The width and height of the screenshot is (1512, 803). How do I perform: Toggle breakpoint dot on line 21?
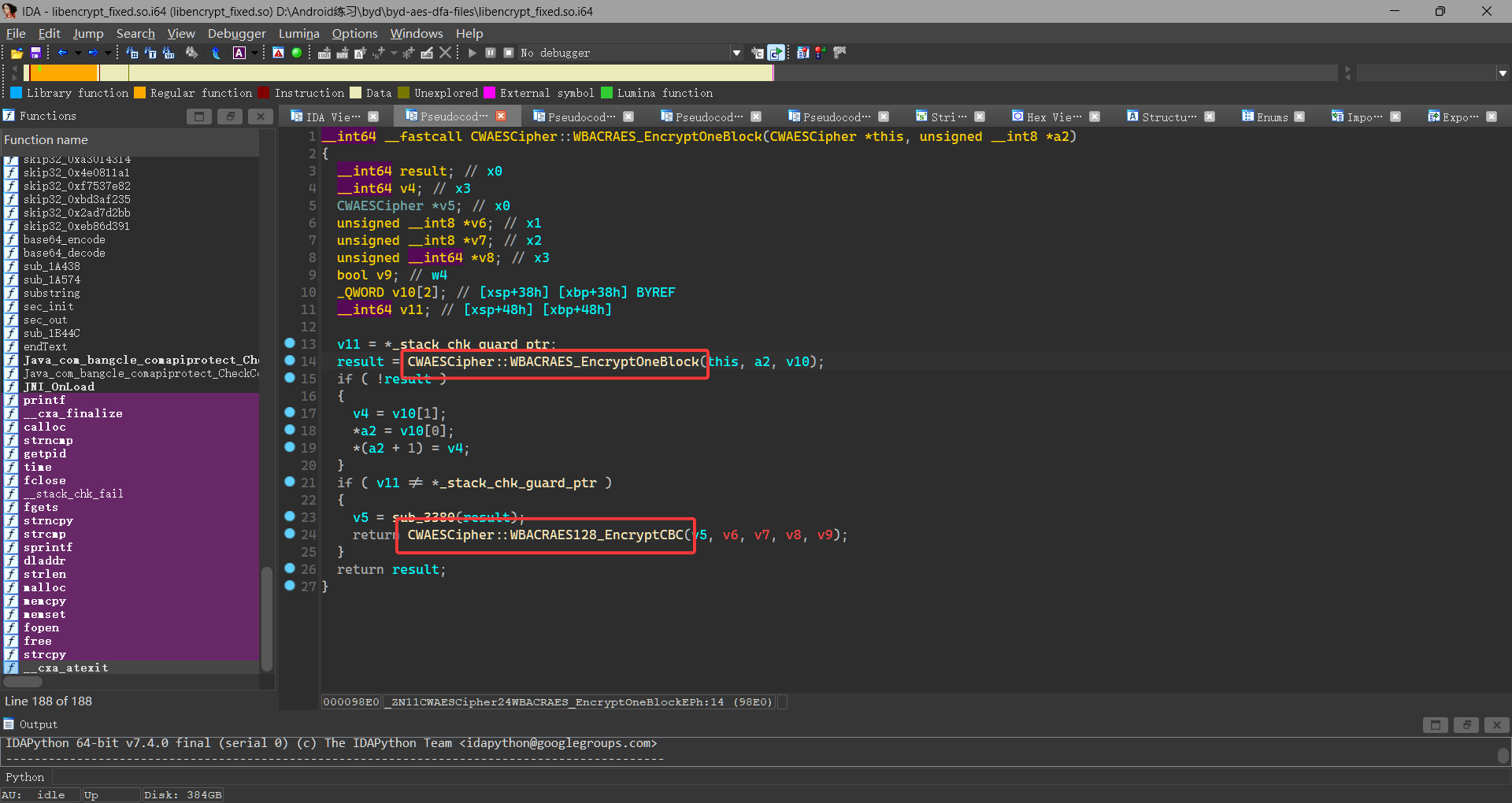point(290,482)
